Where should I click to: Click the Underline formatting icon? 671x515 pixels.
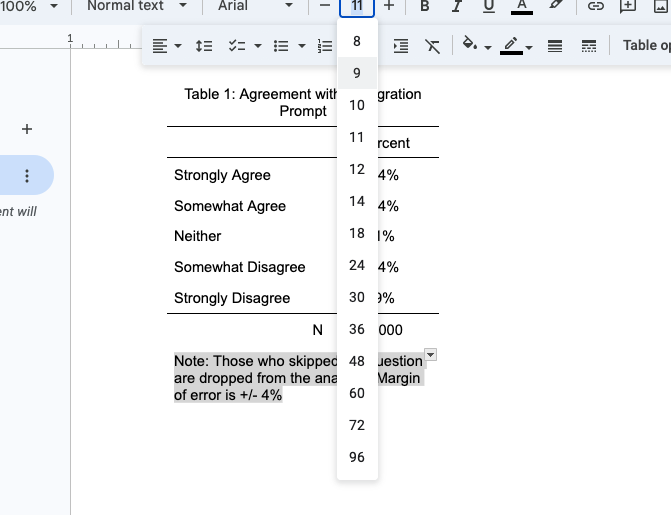point(488,6)
